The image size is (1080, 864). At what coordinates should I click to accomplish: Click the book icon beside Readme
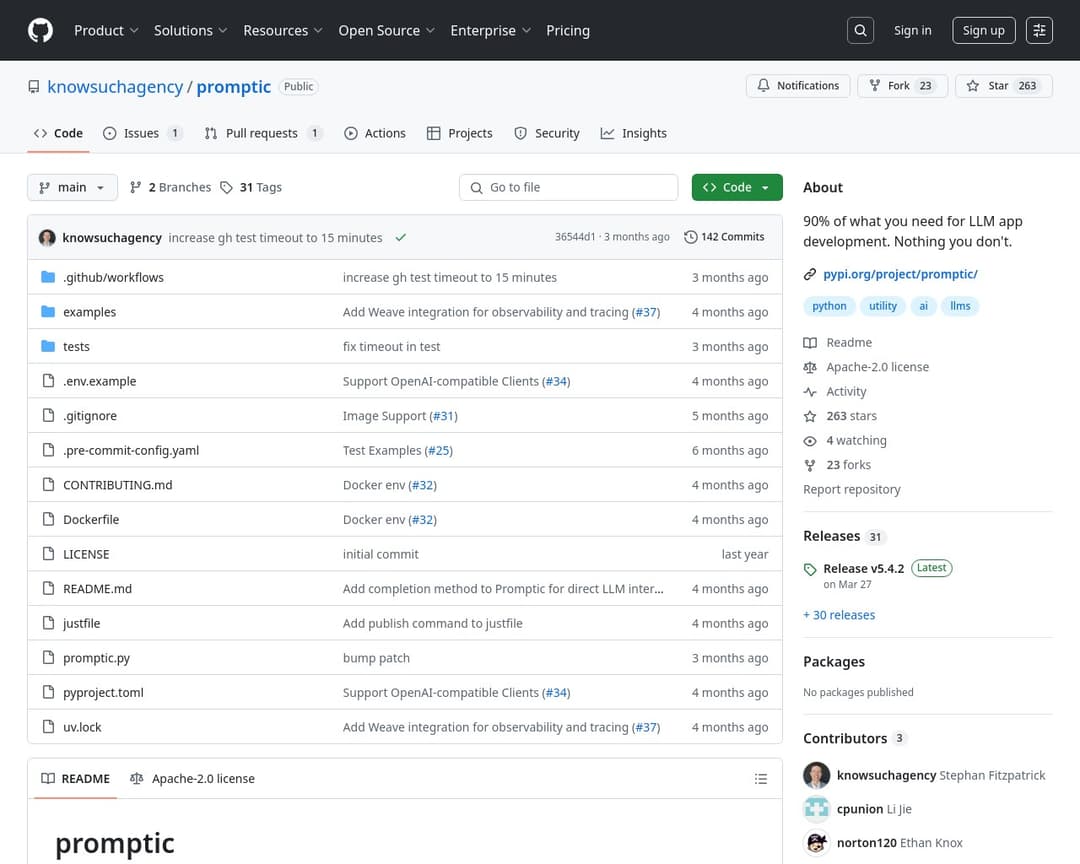tap(810, 342)
